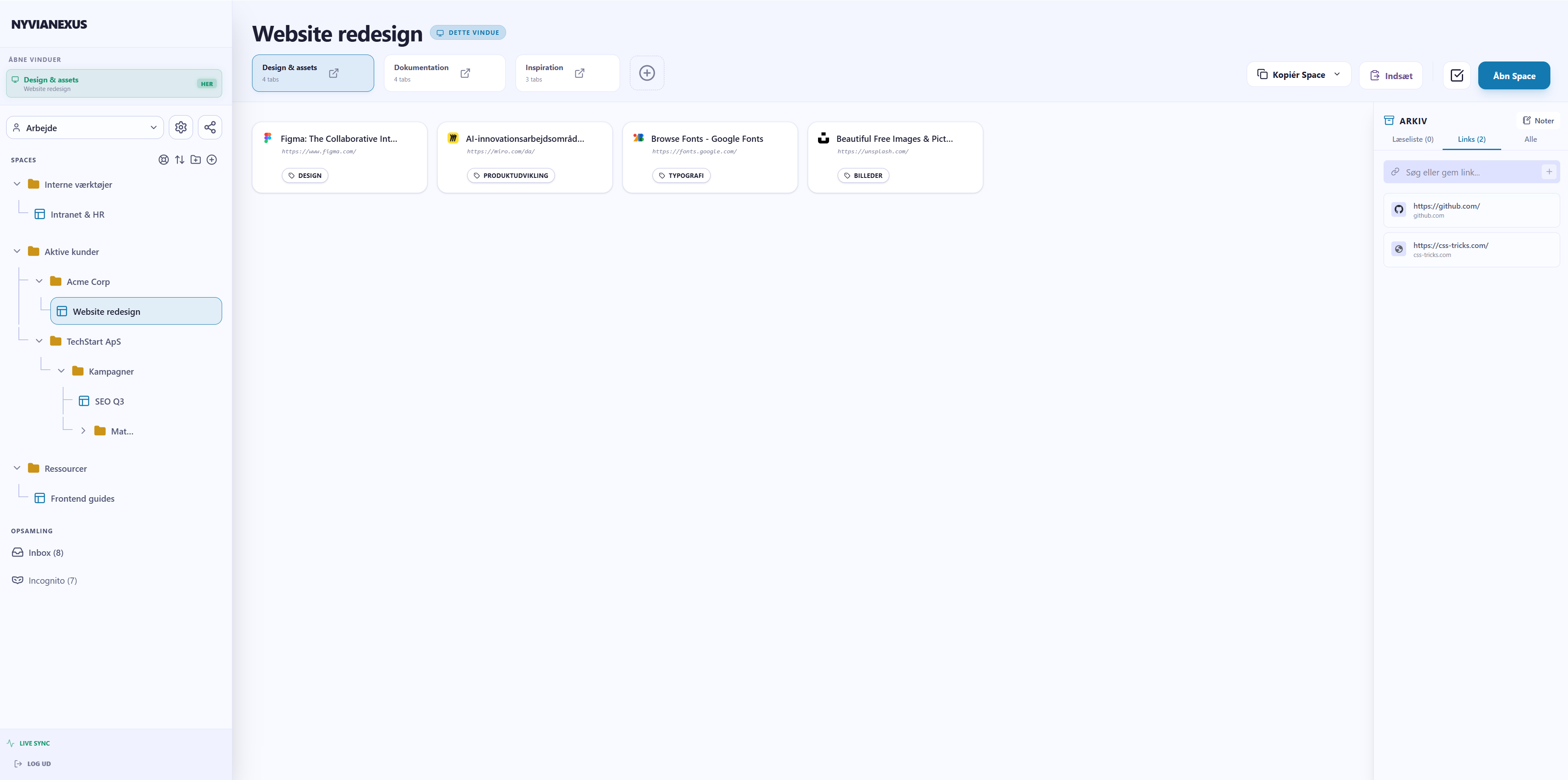The height and width of the screenshot is (780, 1568).
Task: Click the plus icon to add a Space
Action: [x=212, y=159]
